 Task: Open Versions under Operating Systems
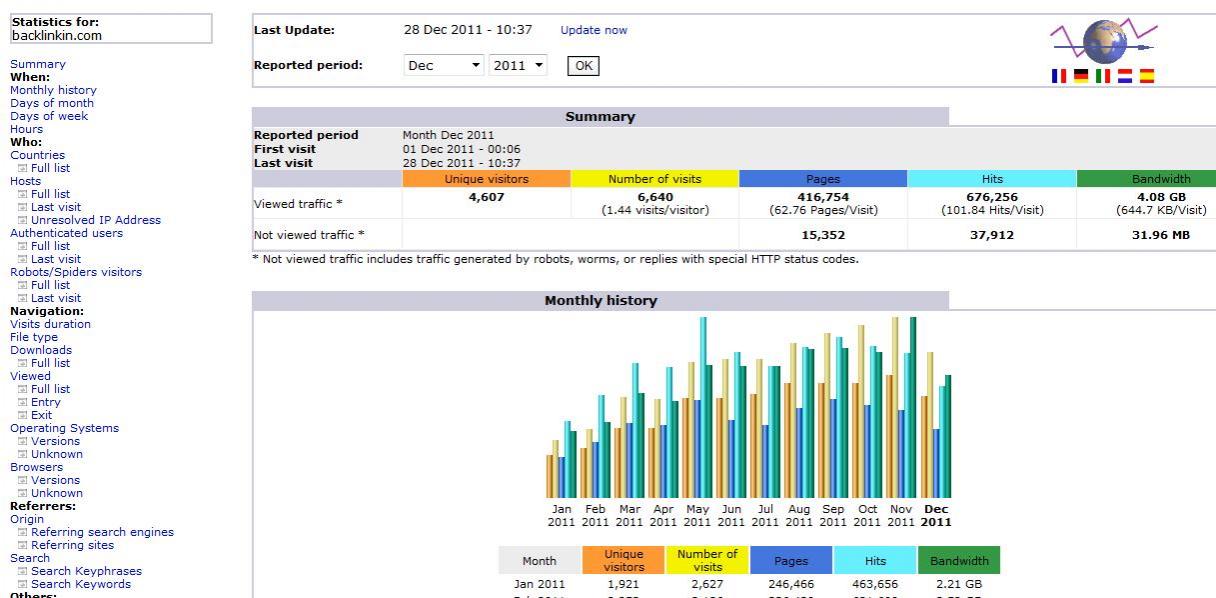pos(55,441)
